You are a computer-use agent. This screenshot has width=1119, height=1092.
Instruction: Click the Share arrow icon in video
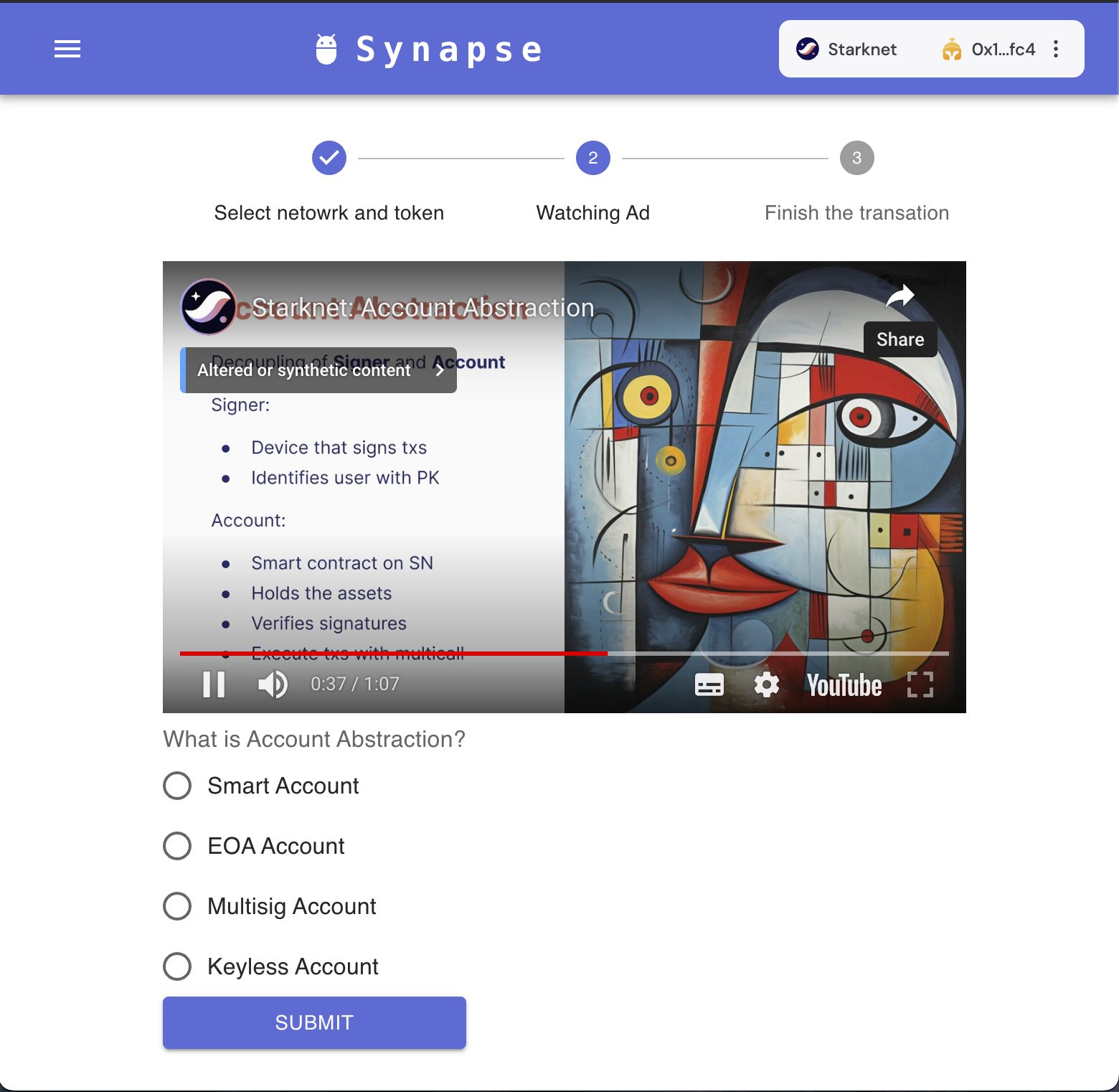900,296
